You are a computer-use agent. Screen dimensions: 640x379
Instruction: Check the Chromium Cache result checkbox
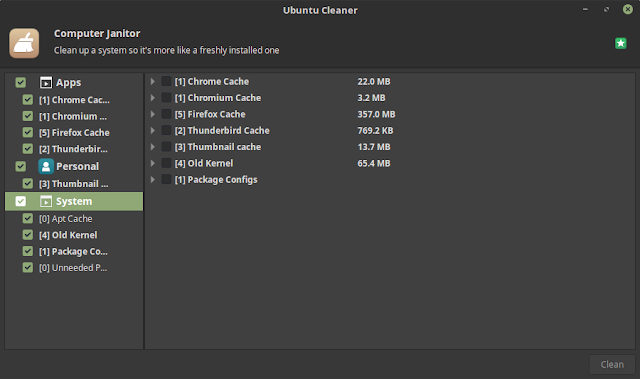coord(166,98)
